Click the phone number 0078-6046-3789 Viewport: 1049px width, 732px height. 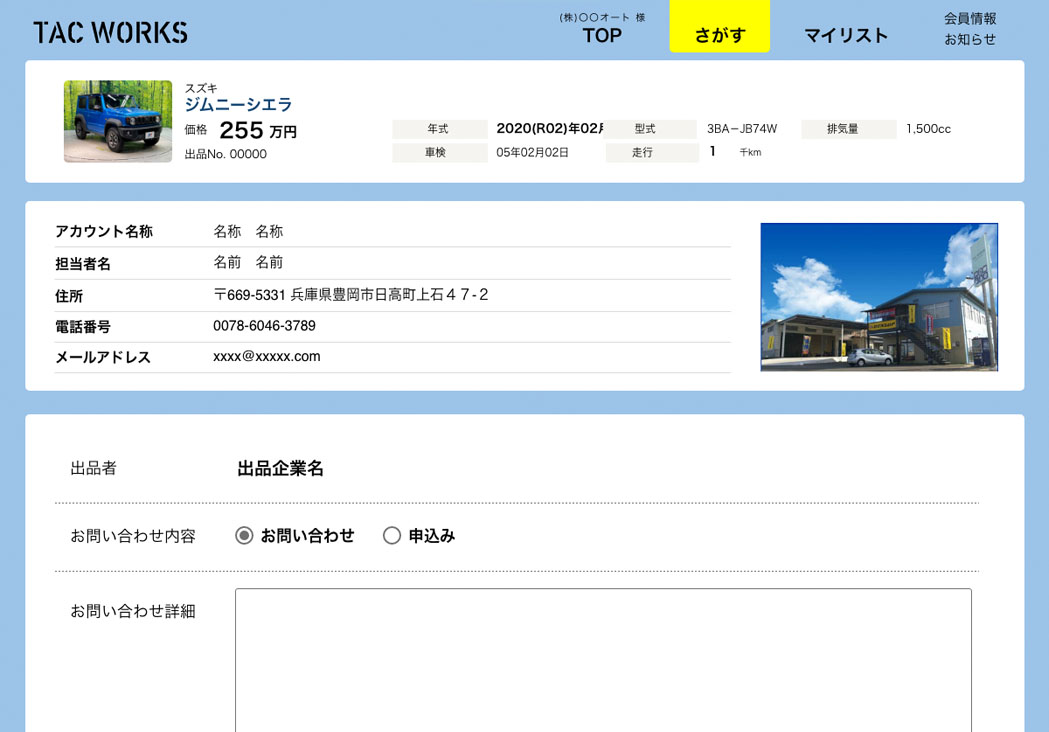pos(264,326)
